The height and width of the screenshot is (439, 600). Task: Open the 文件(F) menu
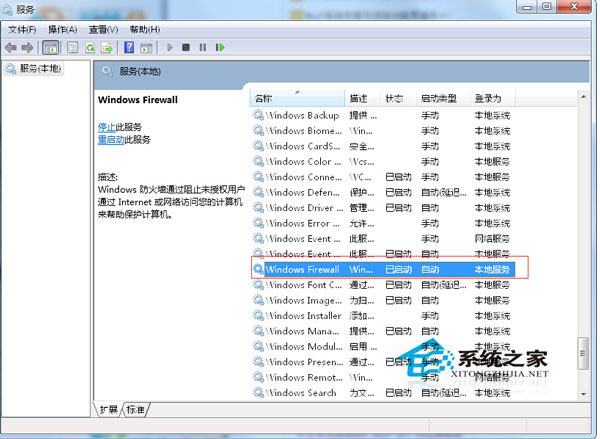tap(22, 29)
